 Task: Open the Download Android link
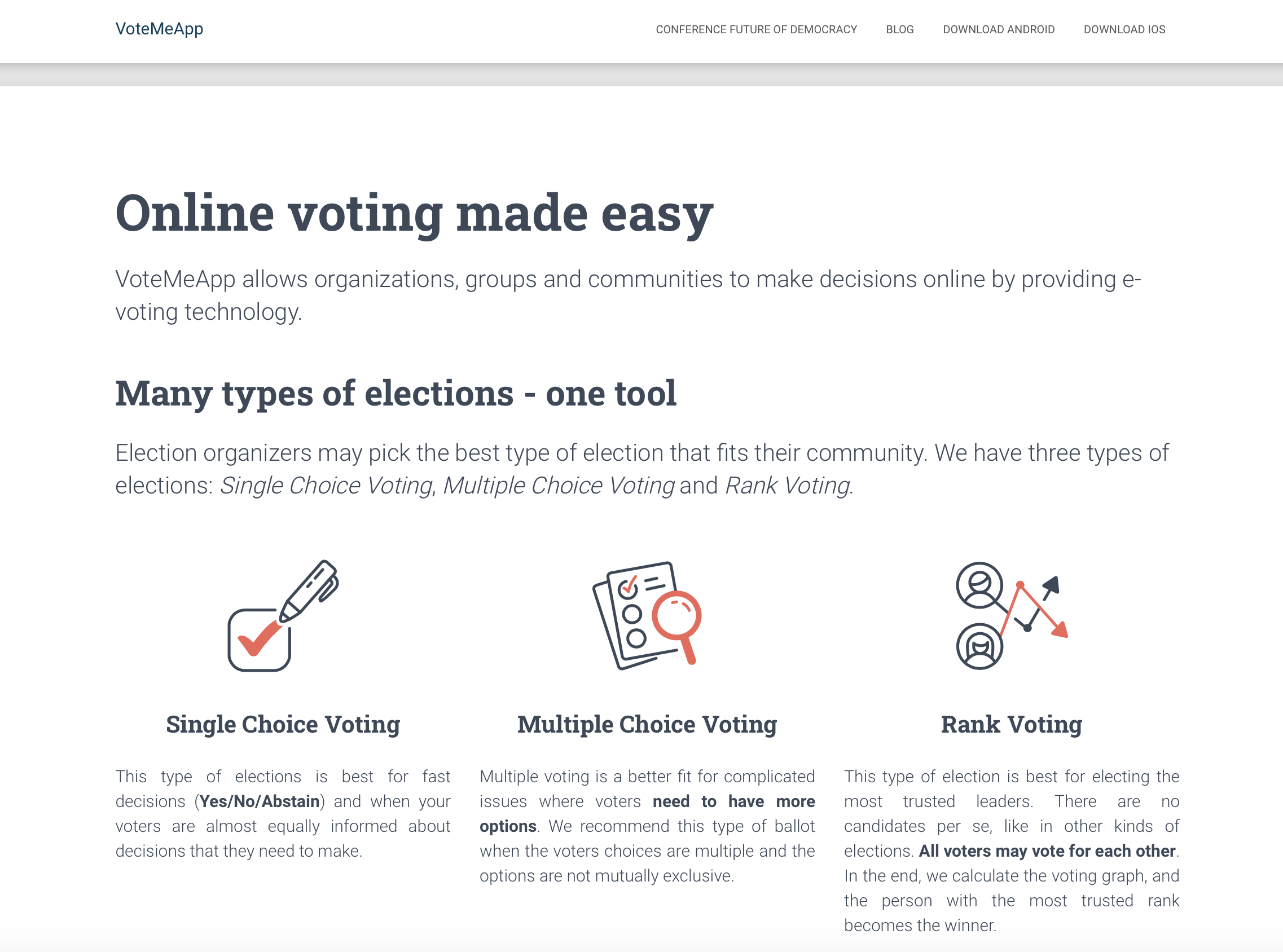point(999,29)
